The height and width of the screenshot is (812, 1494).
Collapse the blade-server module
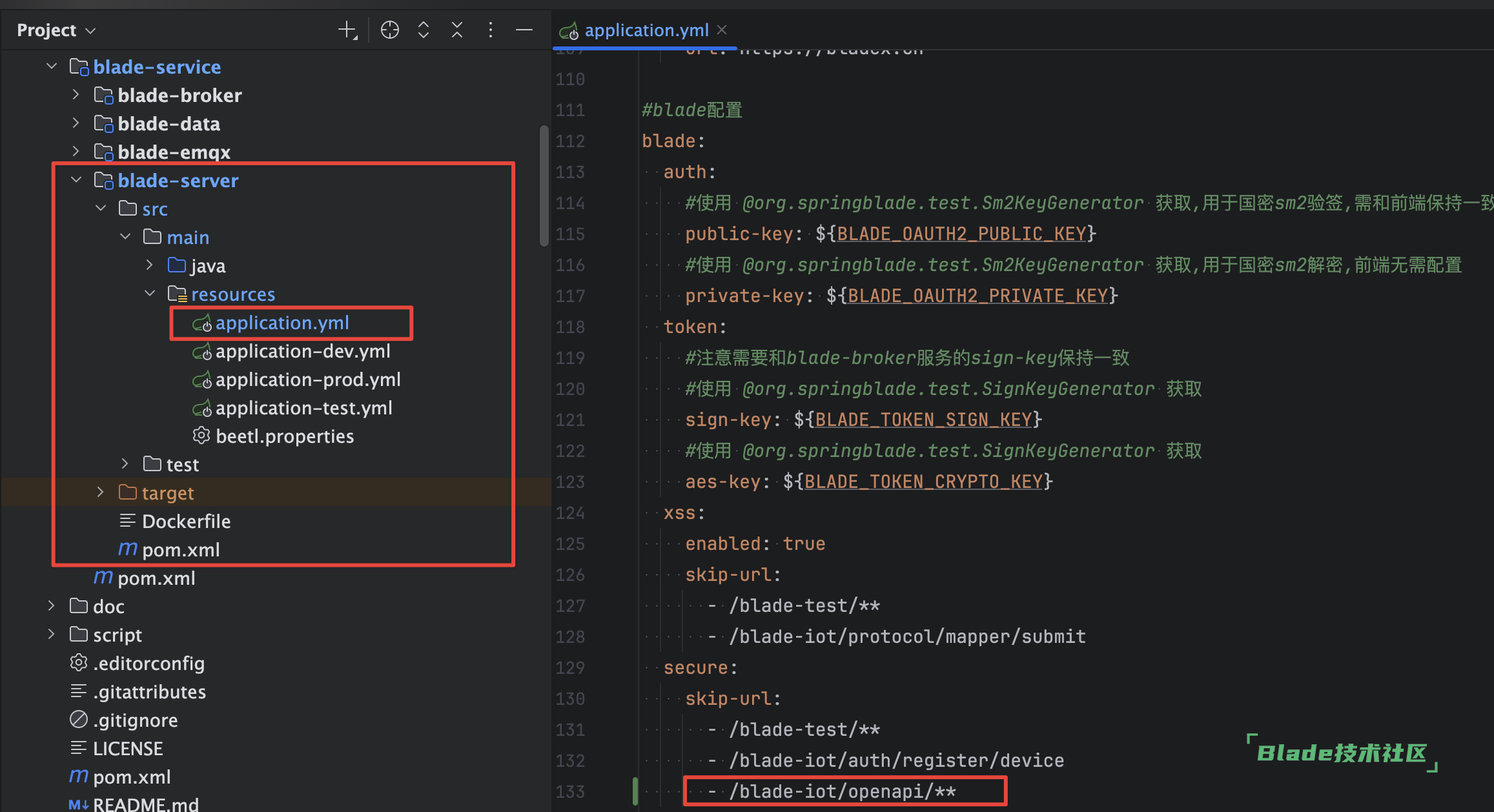pyautogui.click(x=76, y=180)
